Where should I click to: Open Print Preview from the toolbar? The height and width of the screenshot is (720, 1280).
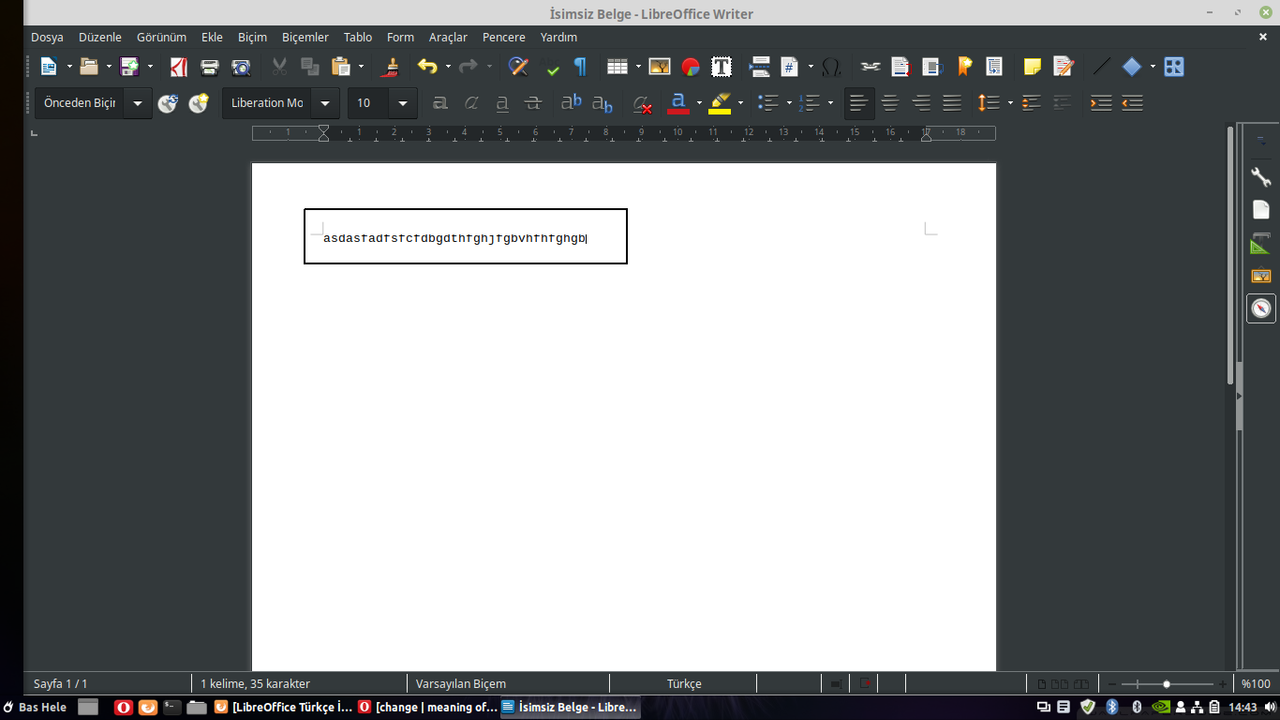(x=241, y=67)
